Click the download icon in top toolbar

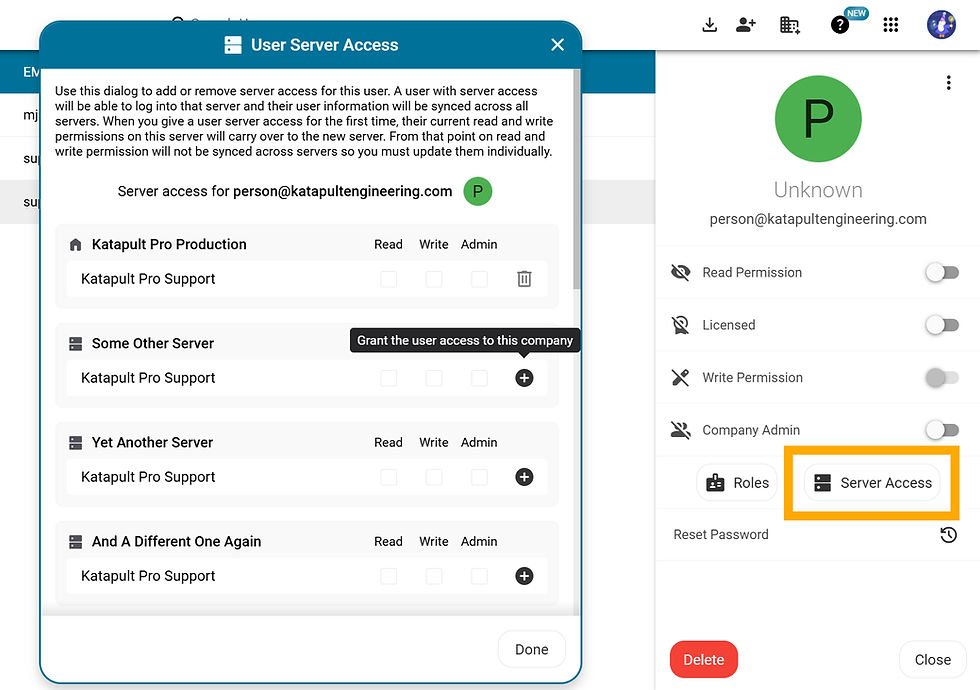tap(709, 25)
